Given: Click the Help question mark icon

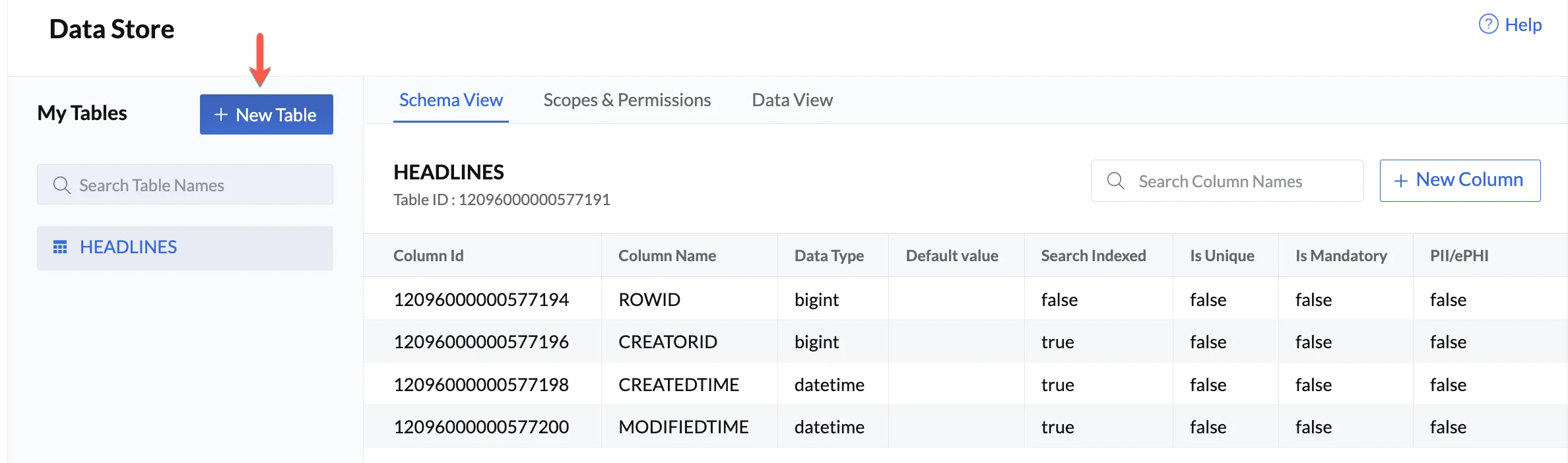Looking at the screenshot, I should [1488, 24].
